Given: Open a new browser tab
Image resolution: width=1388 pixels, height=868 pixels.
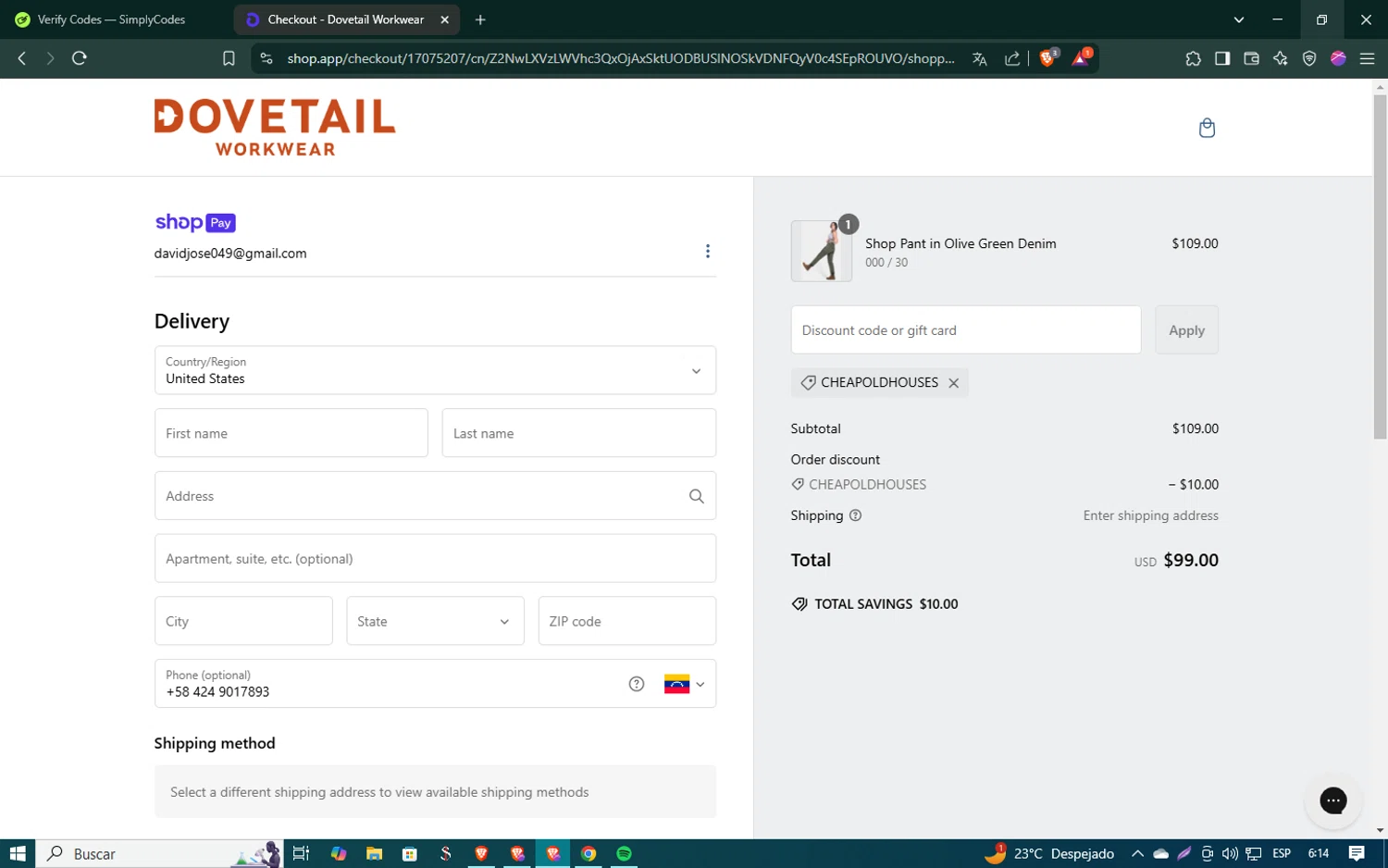Looking at the screenshot, I should point(480,19).
